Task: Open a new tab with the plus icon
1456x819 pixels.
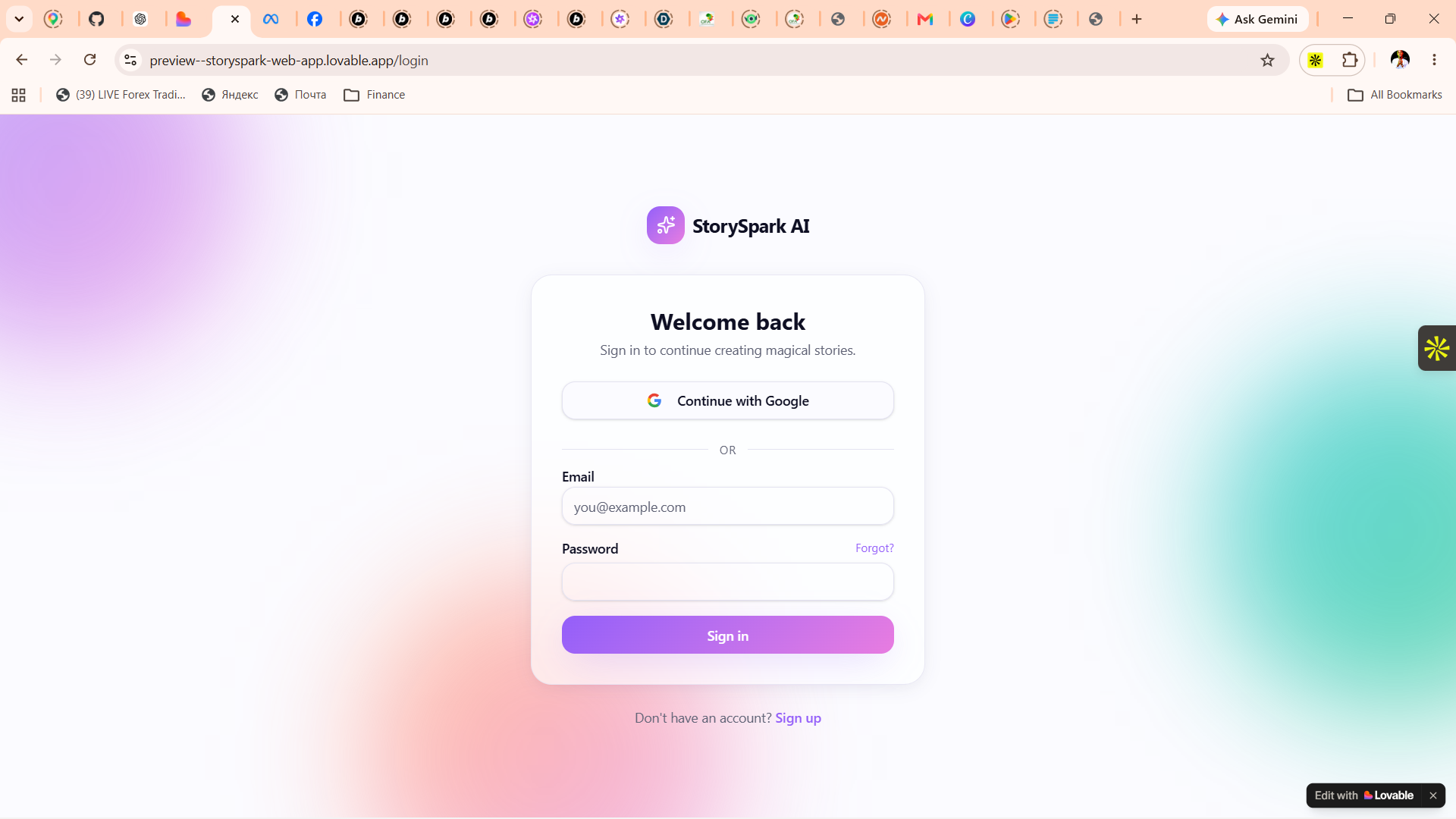Action: click(x=1136, y=19)
